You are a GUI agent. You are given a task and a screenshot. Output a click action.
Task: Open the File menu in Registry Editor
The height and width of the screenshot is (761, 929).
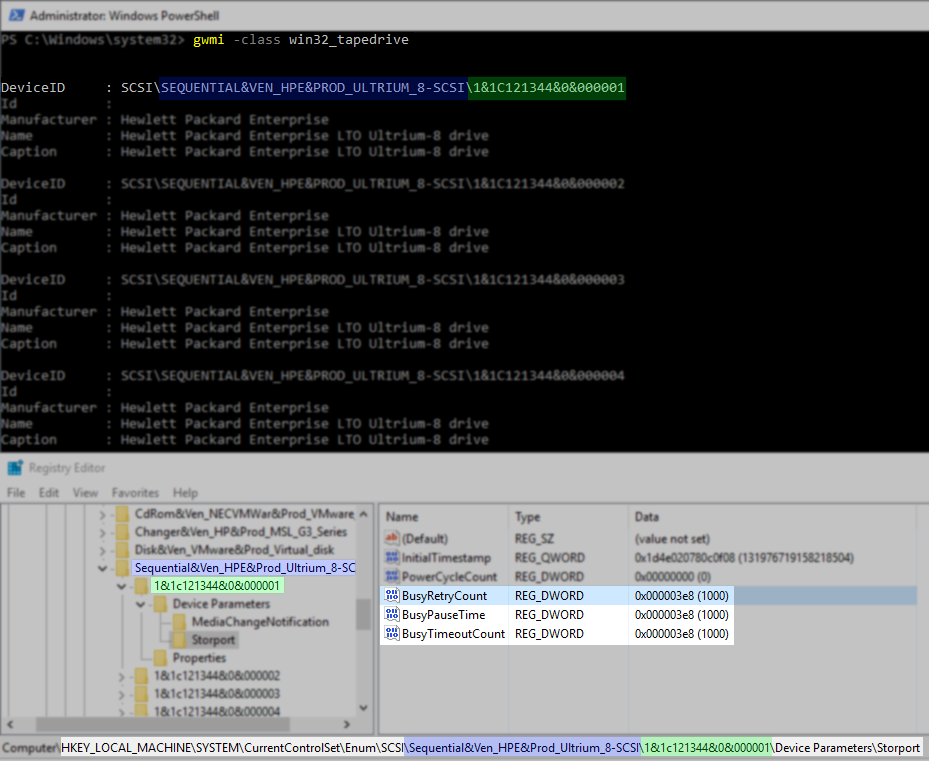16,493
